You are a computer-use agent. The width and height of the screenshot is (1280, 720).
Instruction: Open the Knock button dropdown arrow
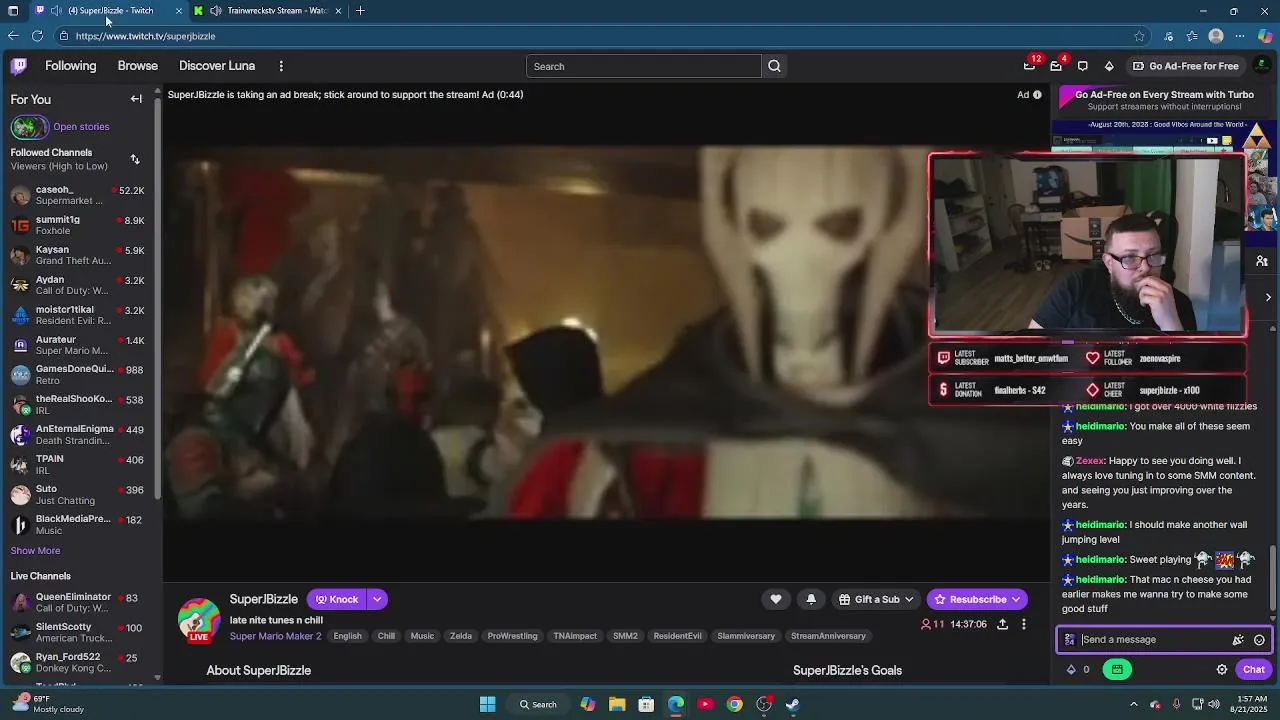pos(377,600)
